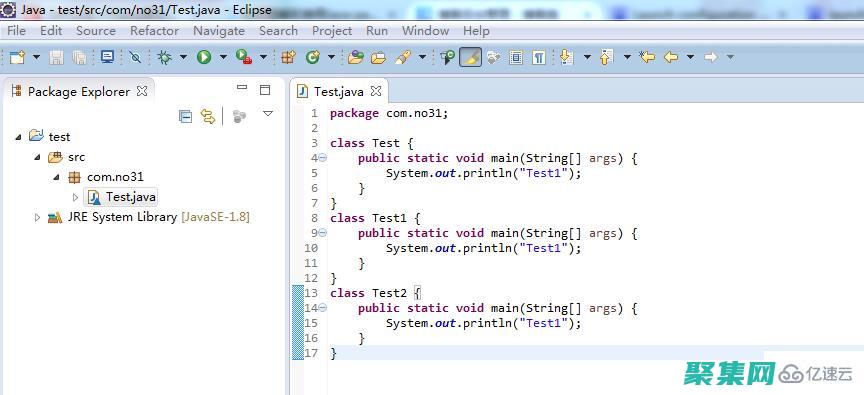Toggle Skip All Breakpoints
The width and height of the screenshot is (864, 395).
click(135, 57)
